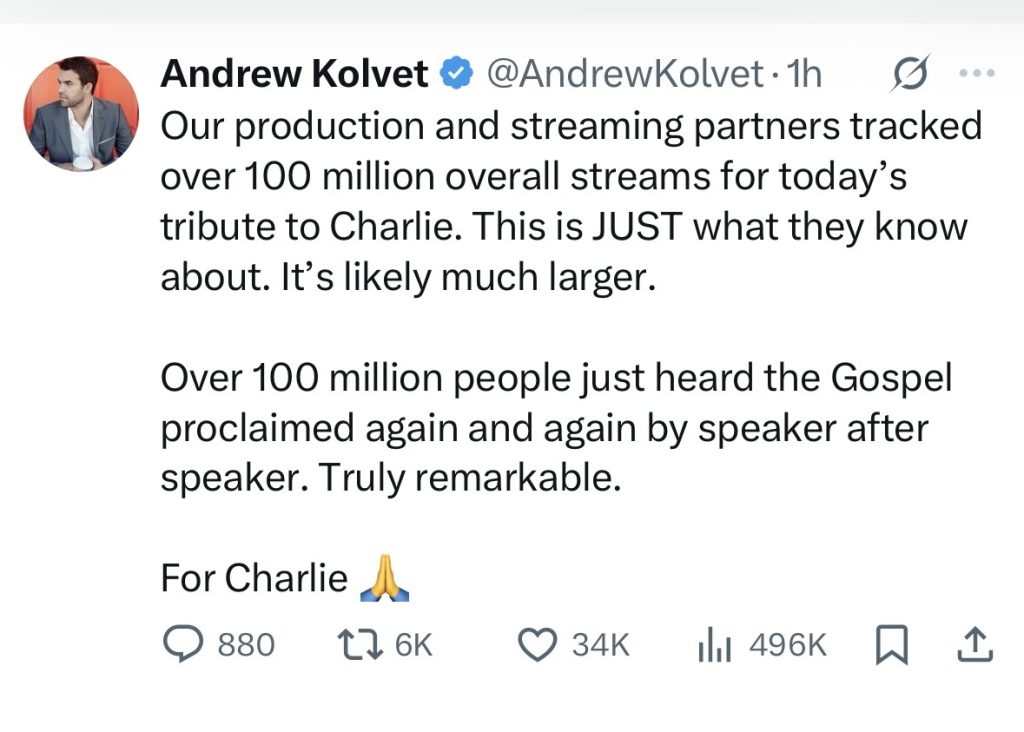Open Andrew Kolvet's profile photo

(x=82, y=112)
